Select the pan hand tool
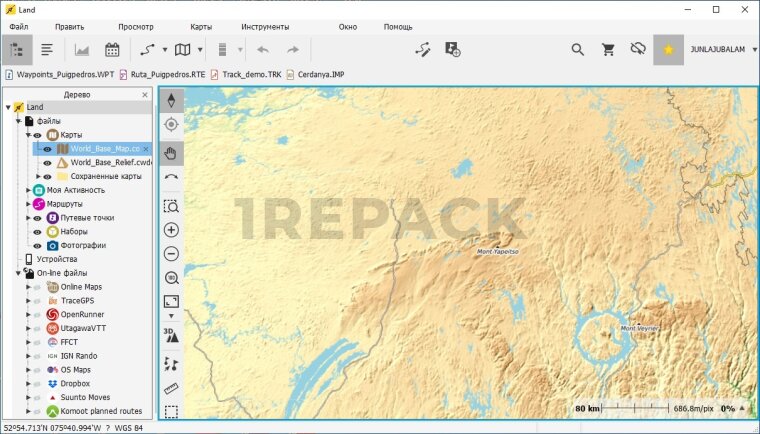The width and height of the screenshot is (760, 434). (x=171, y=152)
